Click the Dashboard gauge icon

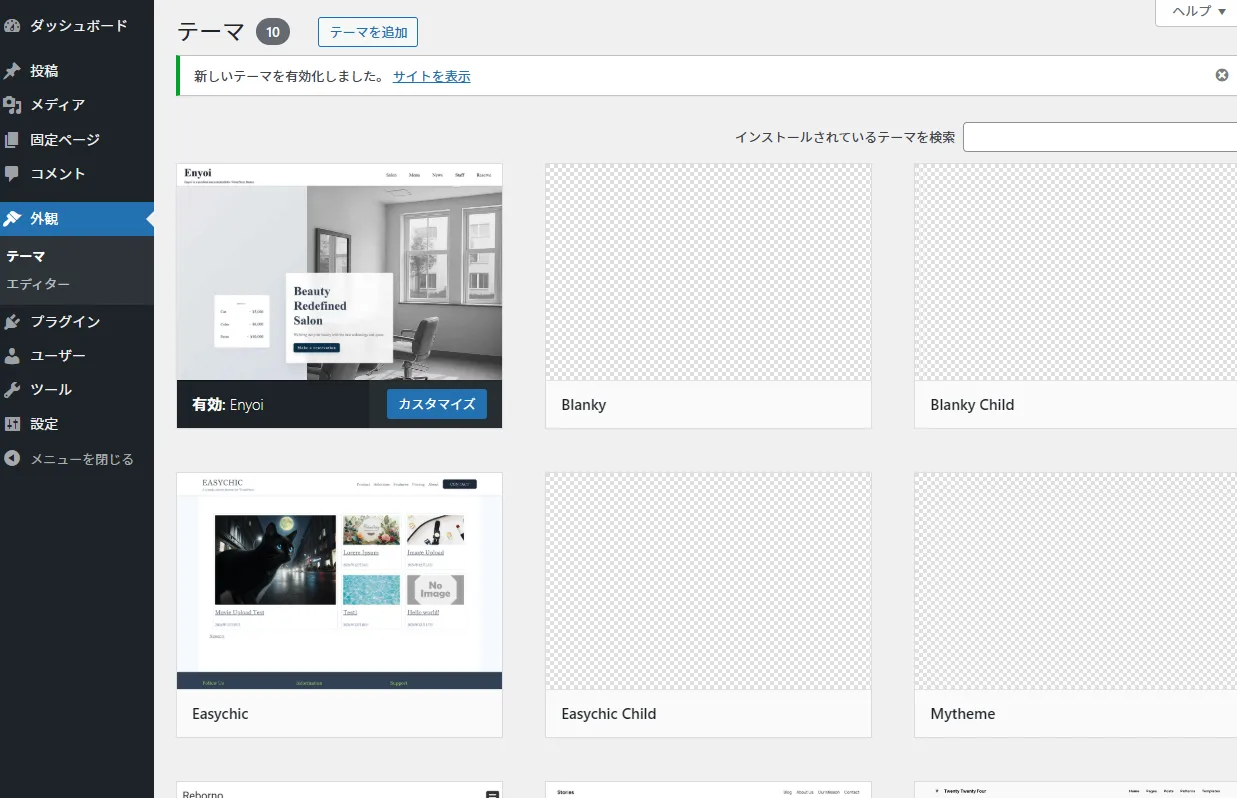12,26
